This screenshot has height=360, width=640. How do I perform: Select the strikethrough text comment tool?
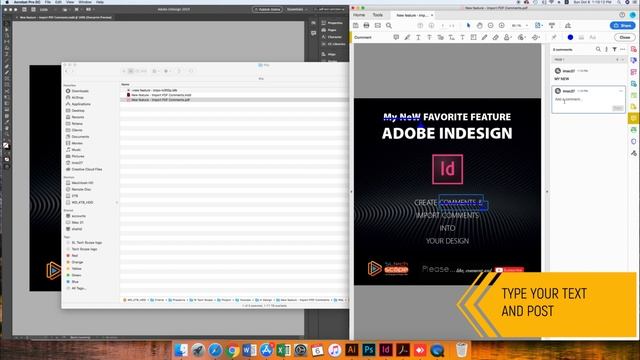pyautogui.click(x=429, y=37)
